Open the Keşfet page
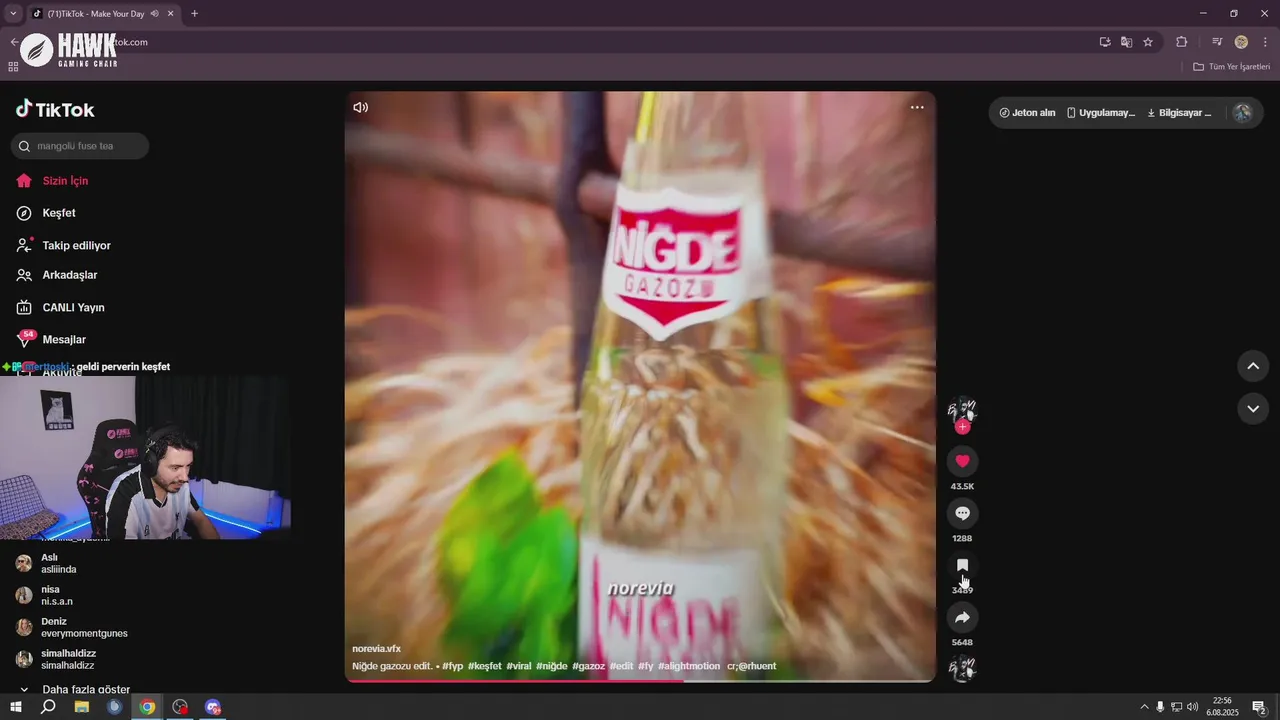Image resolution: width=1280 pixels, height=720 pixels. (x=59, y=213)
